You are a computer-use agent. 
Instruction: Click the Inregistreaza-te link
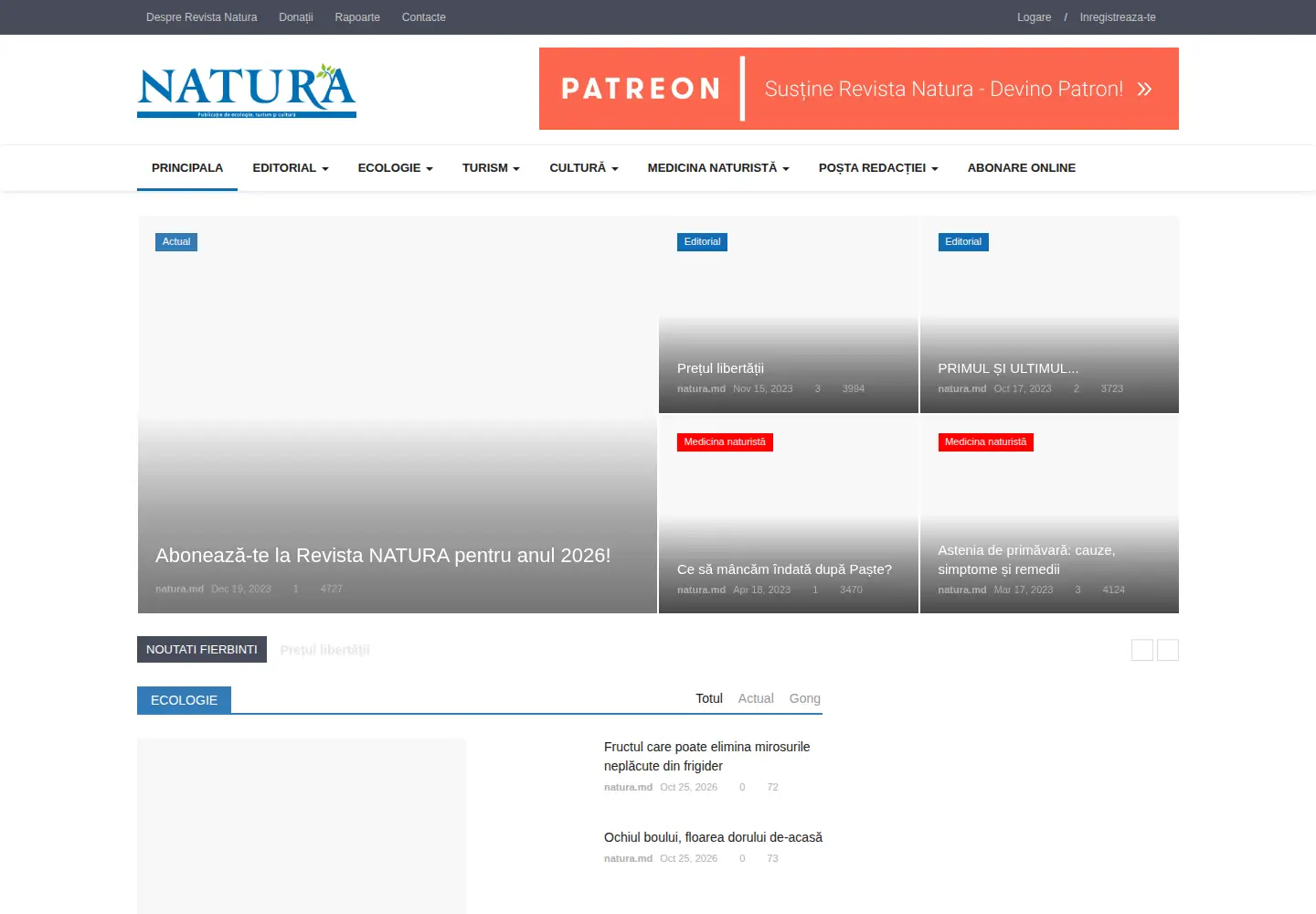point(1118,17)
